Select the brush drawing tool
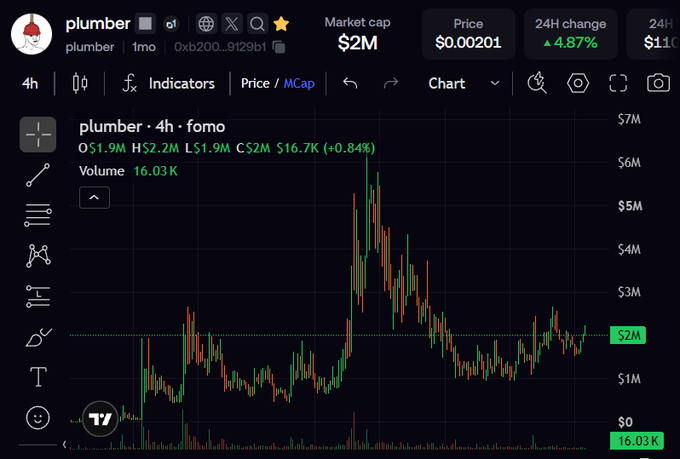 [x=38, y=337]
